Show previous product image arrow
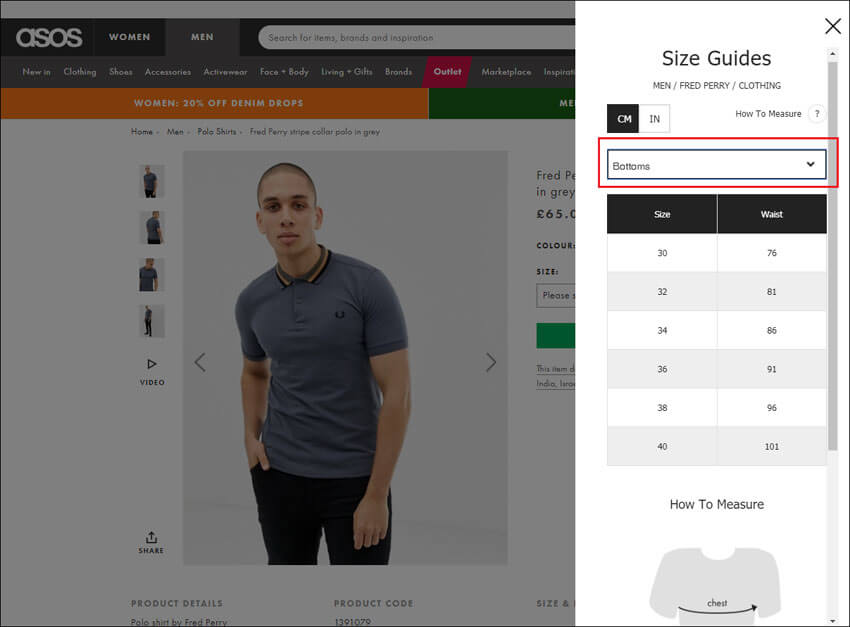This screenshot has width=850, height=627. (x=200, y=362)
